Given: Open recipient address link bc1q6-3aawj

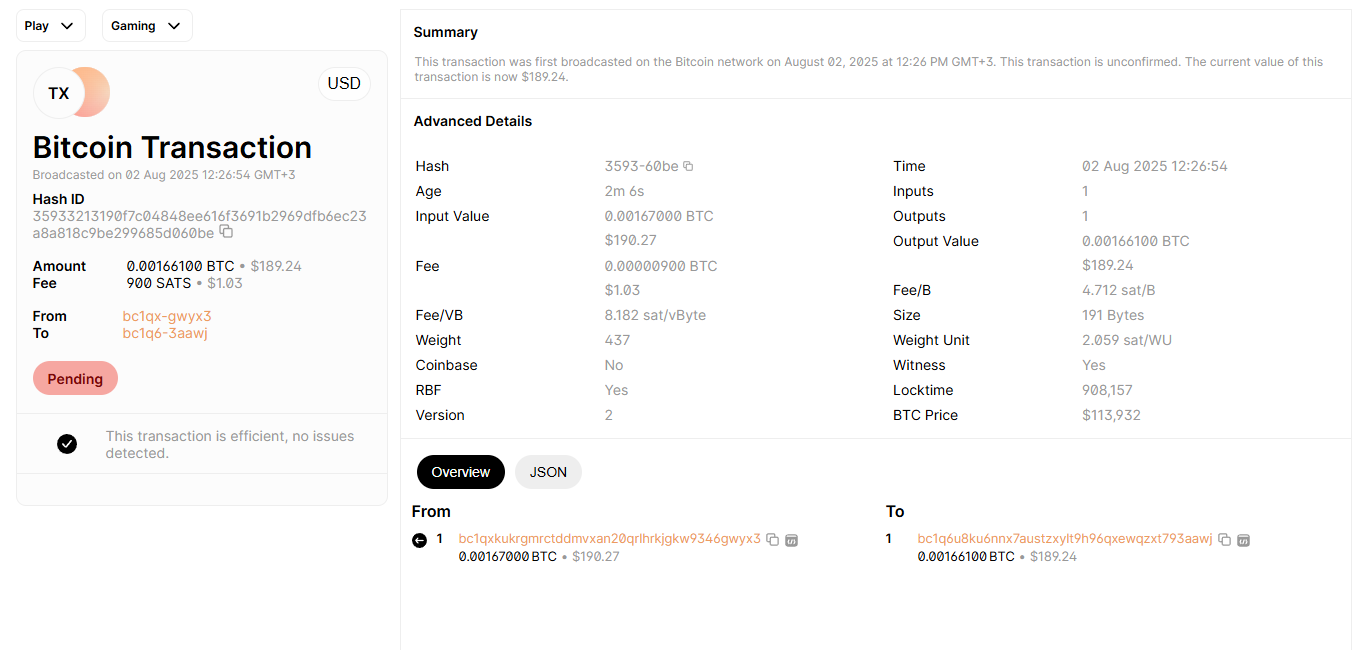Looking at the screenshot, I should pos(165,333).
